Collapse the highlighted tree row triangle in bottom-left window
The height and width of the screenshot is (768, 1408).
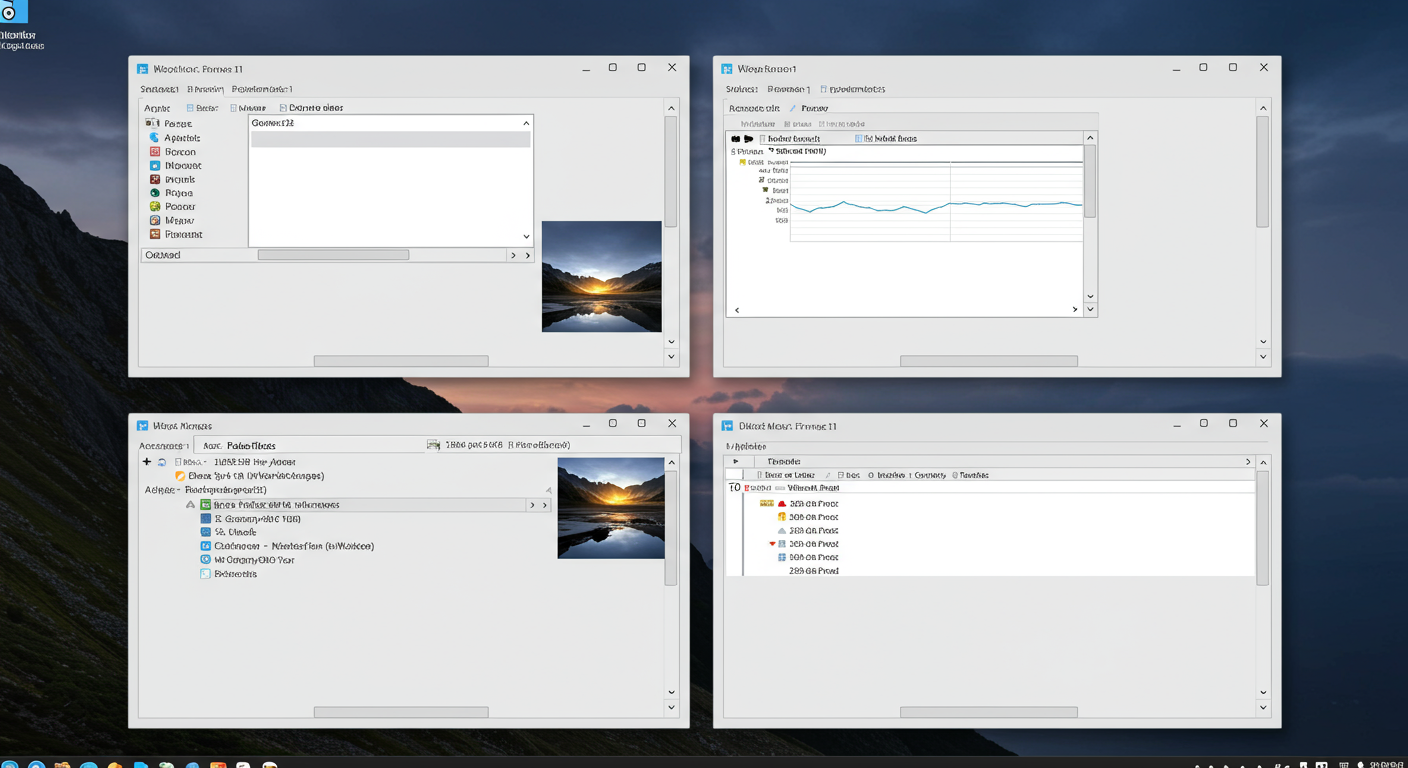tap(191, 505)
